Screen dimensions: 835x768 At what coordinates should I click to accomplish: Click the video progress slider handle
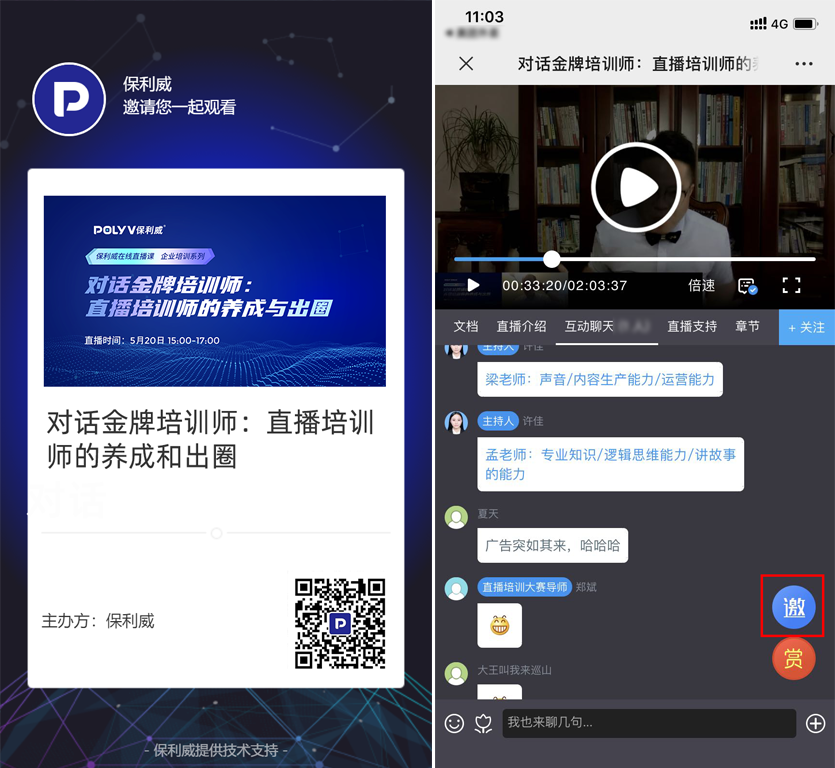[x=552, y=259]
